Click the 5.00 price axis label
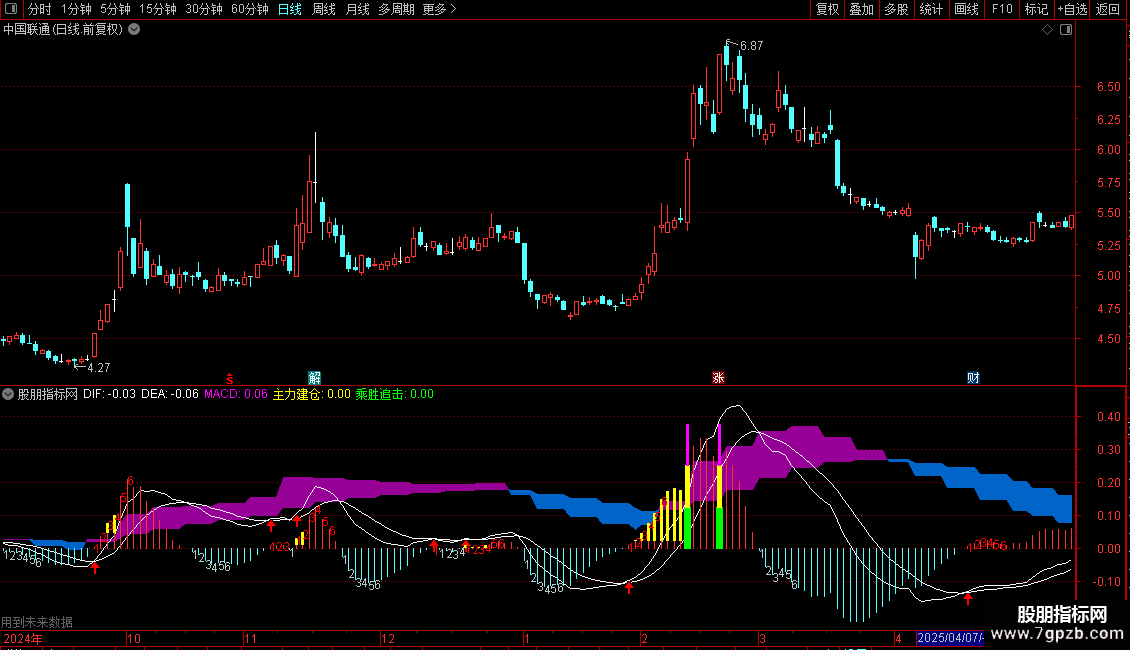 tap(1108, 276)
